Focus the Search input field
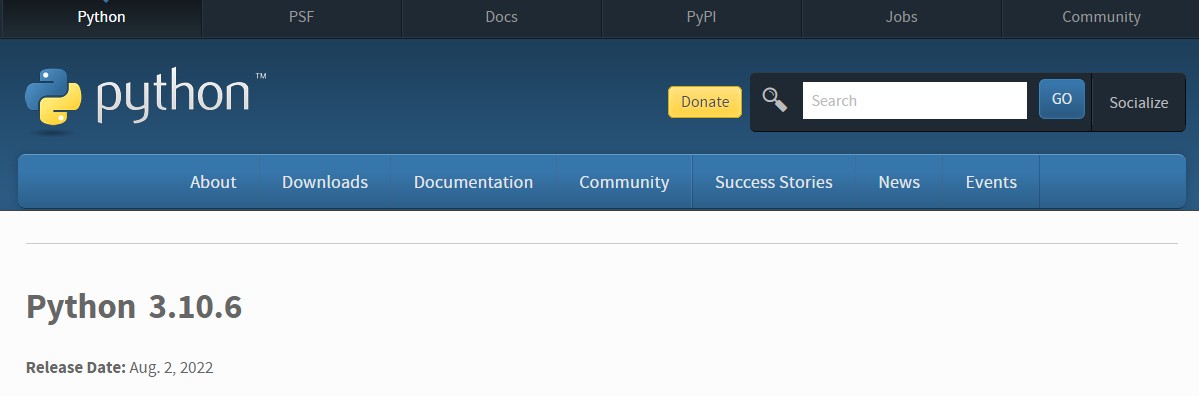 tap(915, 101)
